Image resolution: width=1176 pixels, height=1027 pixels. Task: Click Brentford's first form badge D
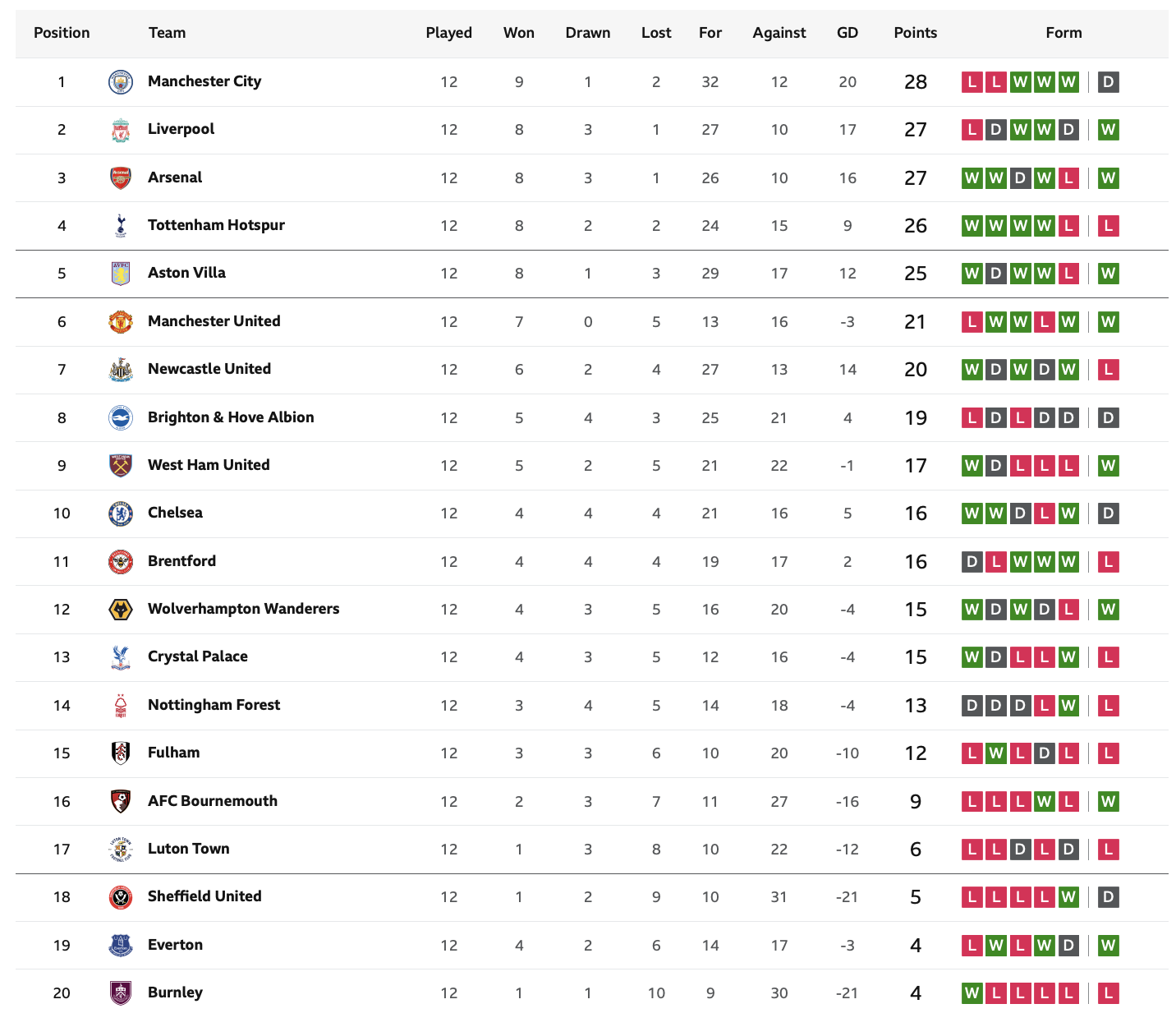972,561
